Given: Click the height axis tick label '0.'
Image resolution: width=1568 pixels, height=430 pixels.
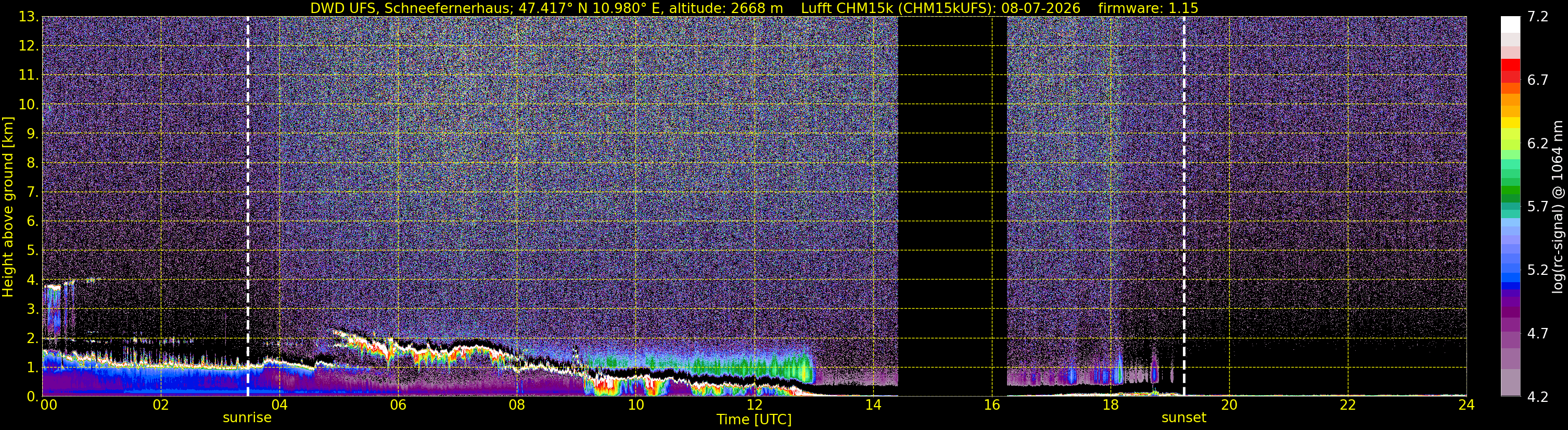Looking at the screenshot, I should pyautogui.click(x=32, y=397).
